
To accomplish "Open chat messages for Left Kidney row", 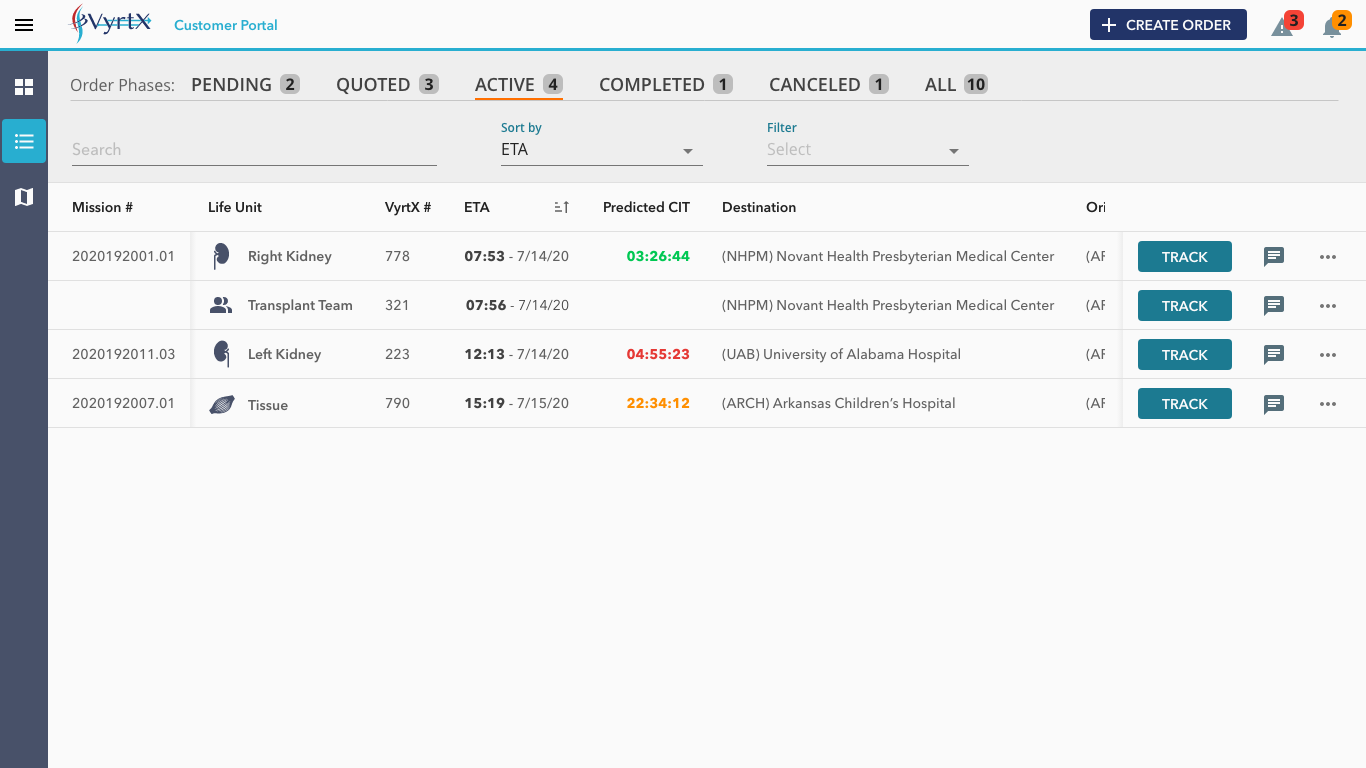I will [1274, 355].
